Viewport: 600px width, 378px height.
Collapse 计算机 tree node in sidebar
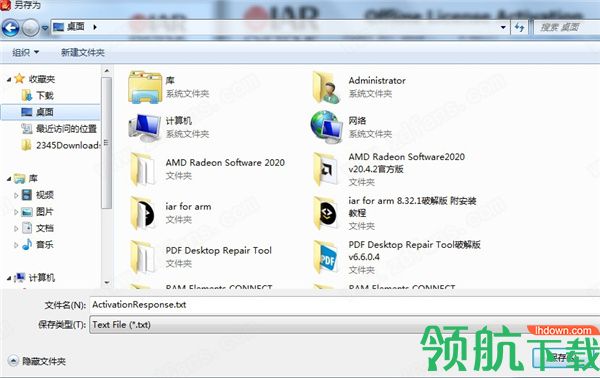9,278
